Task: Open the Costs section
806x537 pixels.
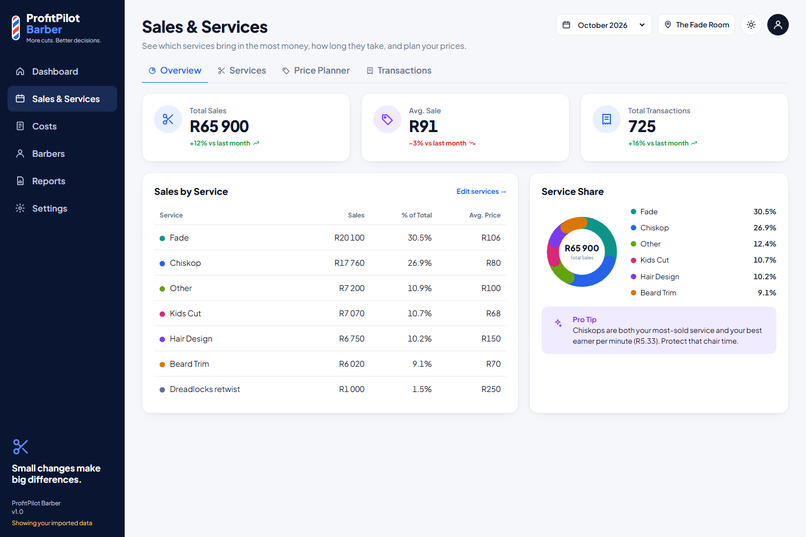Action: click(x=62, y=126)
